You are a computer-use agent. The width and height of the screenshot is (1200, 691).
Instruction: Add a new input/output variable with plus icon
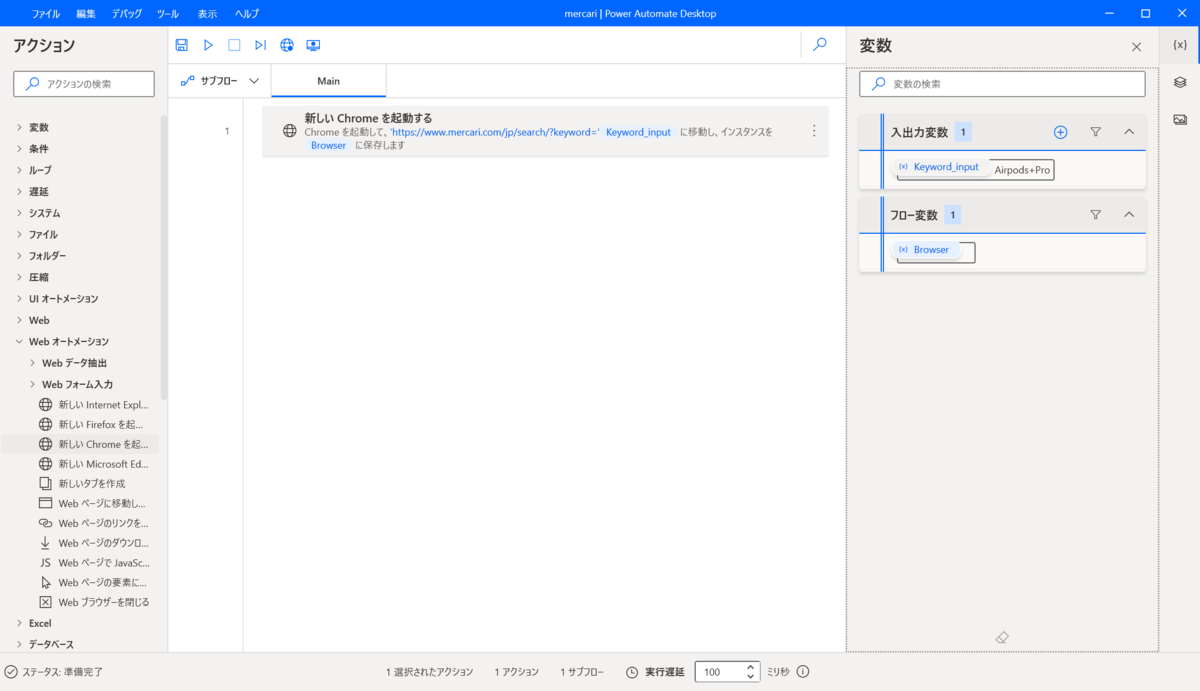click(x=1061, y=132)
